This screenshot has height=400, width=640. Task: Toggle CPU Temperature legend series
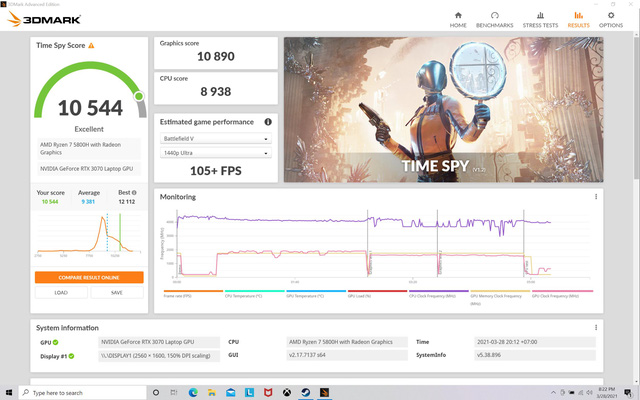(x=254, y=294)
